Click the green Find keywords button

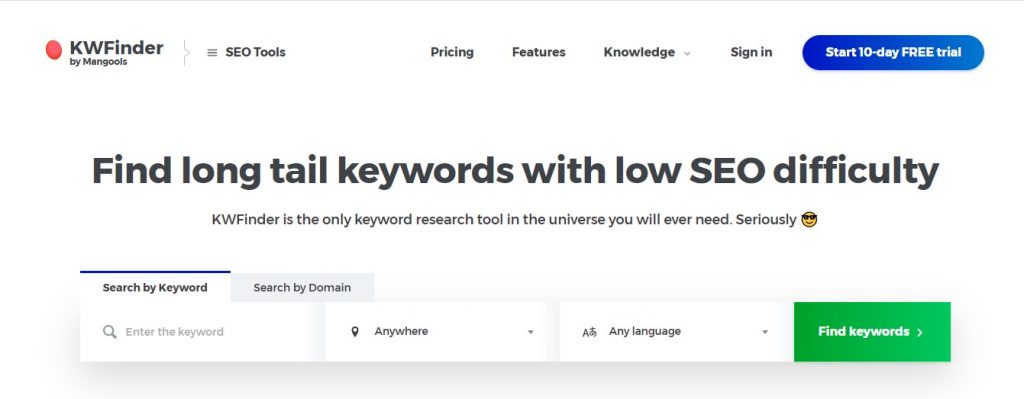(872, 332)
